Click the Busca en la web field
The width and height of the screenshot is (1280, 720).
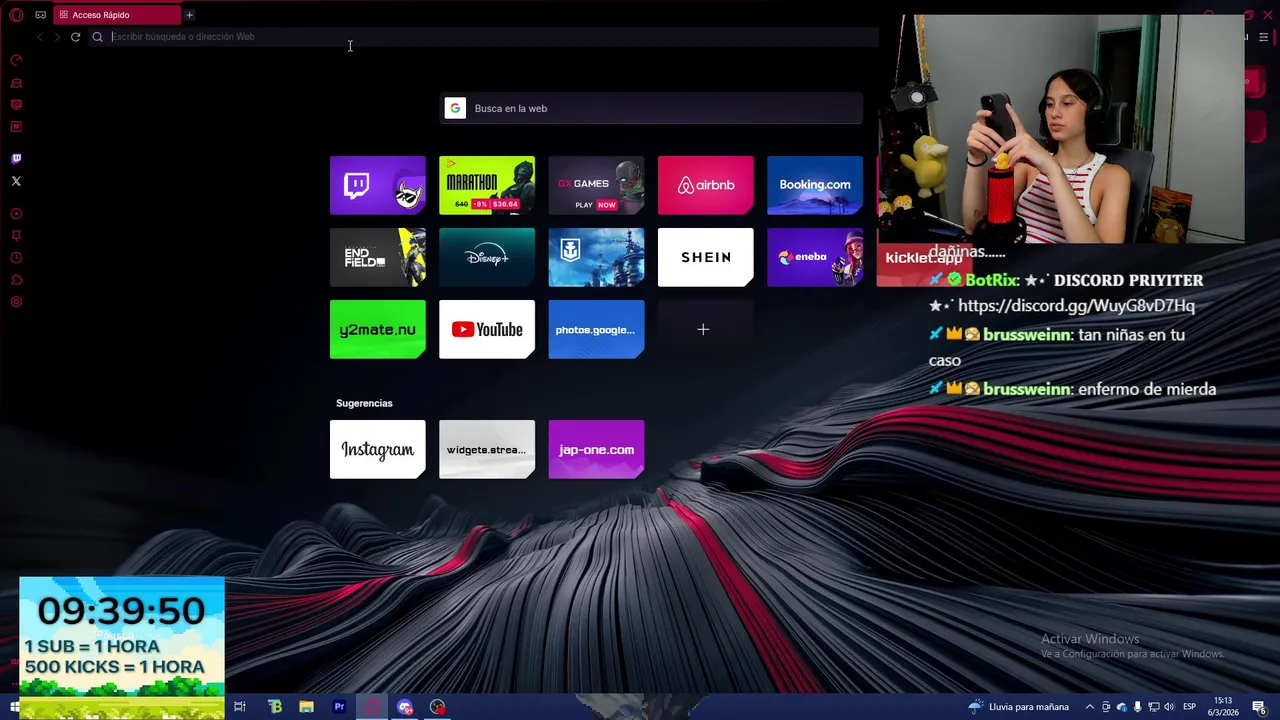tap(651, 108)
